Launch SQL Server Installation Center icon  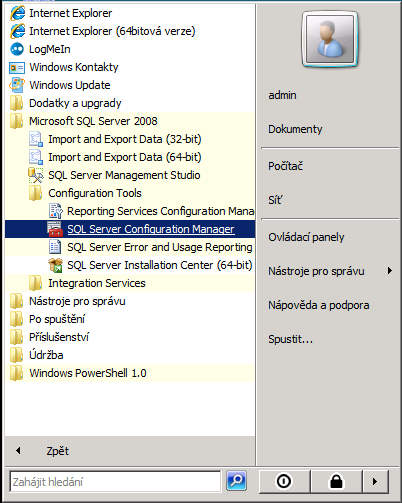point(55,265)
